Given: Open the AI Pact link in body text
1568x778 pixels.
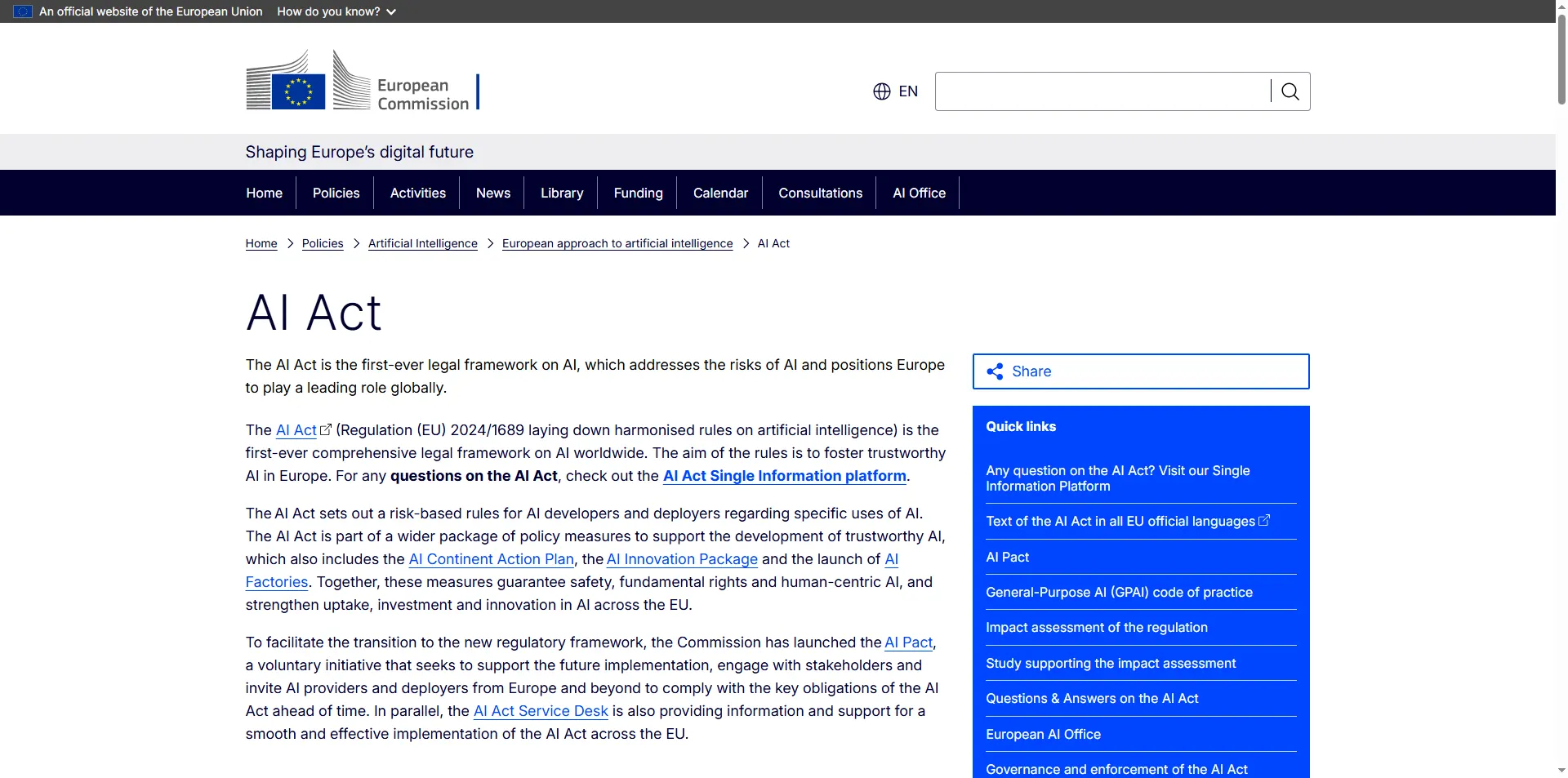Looking at the screenshot, I should coord(908,642).
